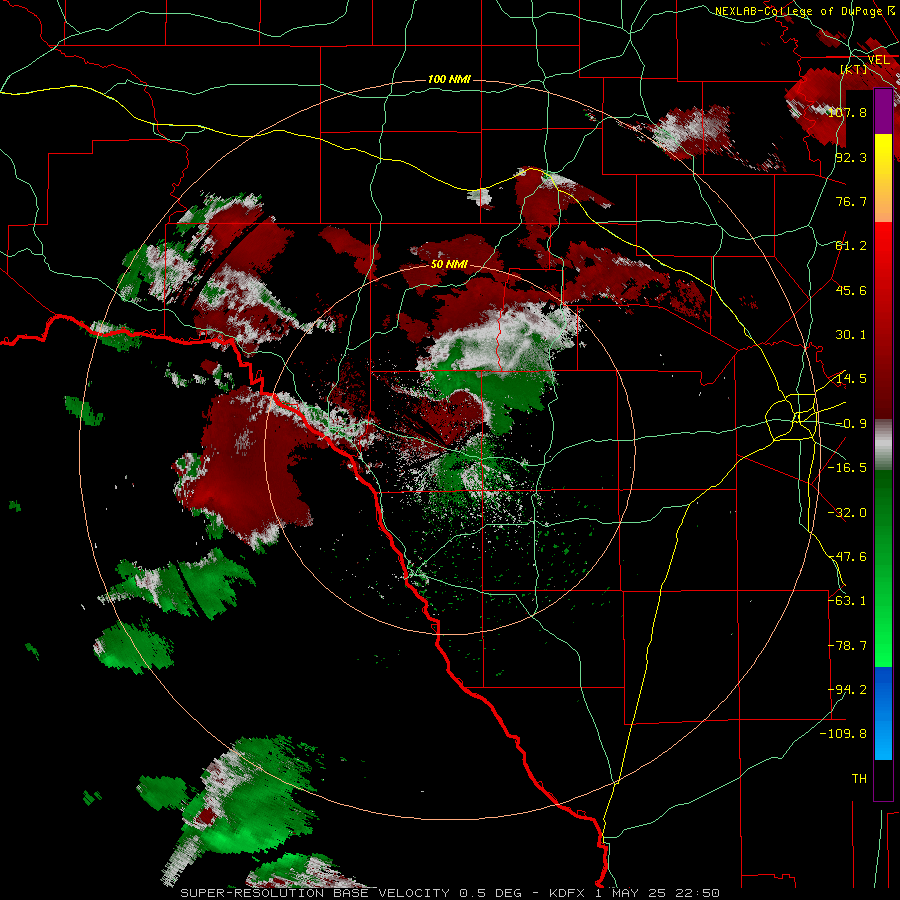
Task: Click the -16.5 scale value
Action: (x=848, y=467)
